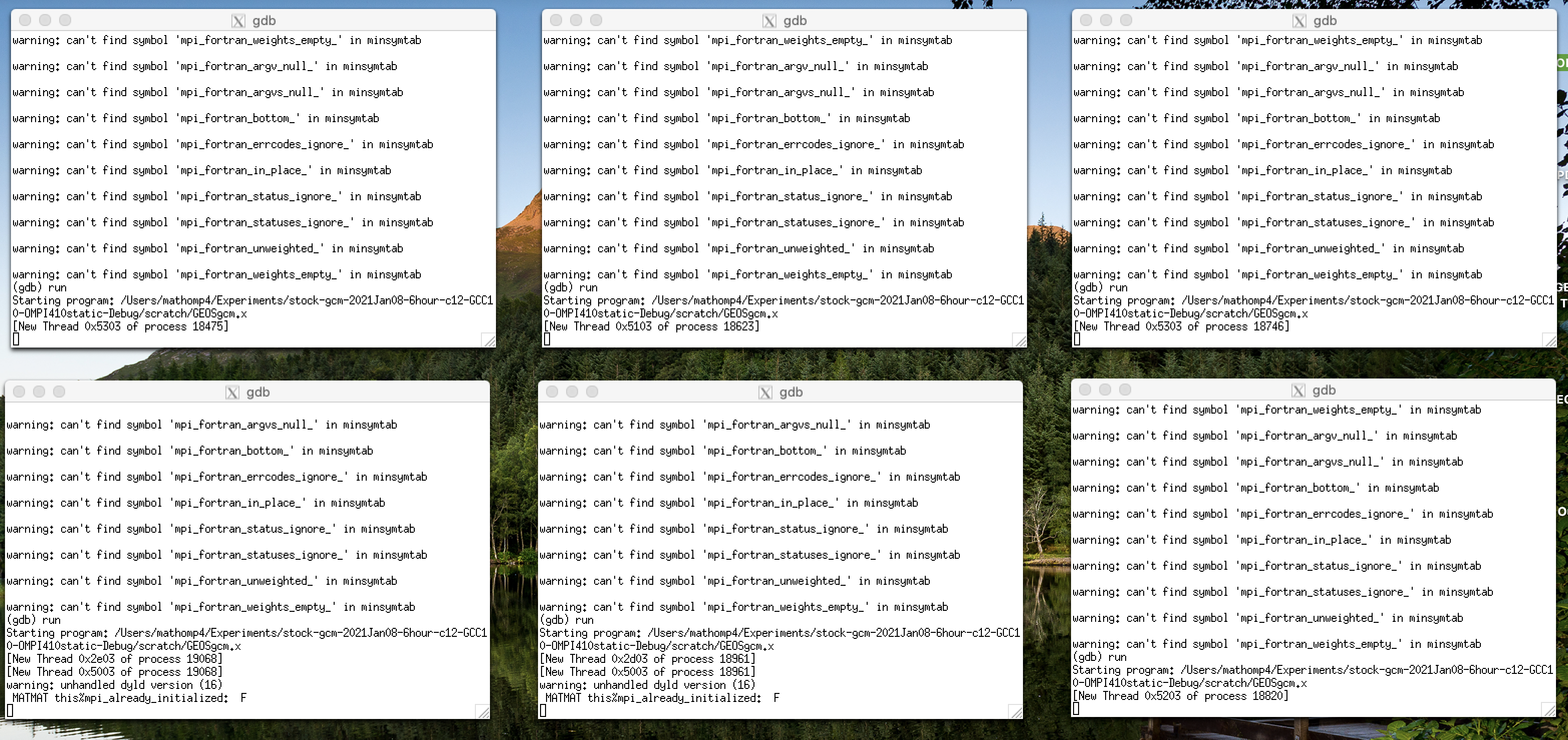Click X11 icon in process 18475 gdb window title
This screenshot has height=740, width=1568.
tap(238, 22)
